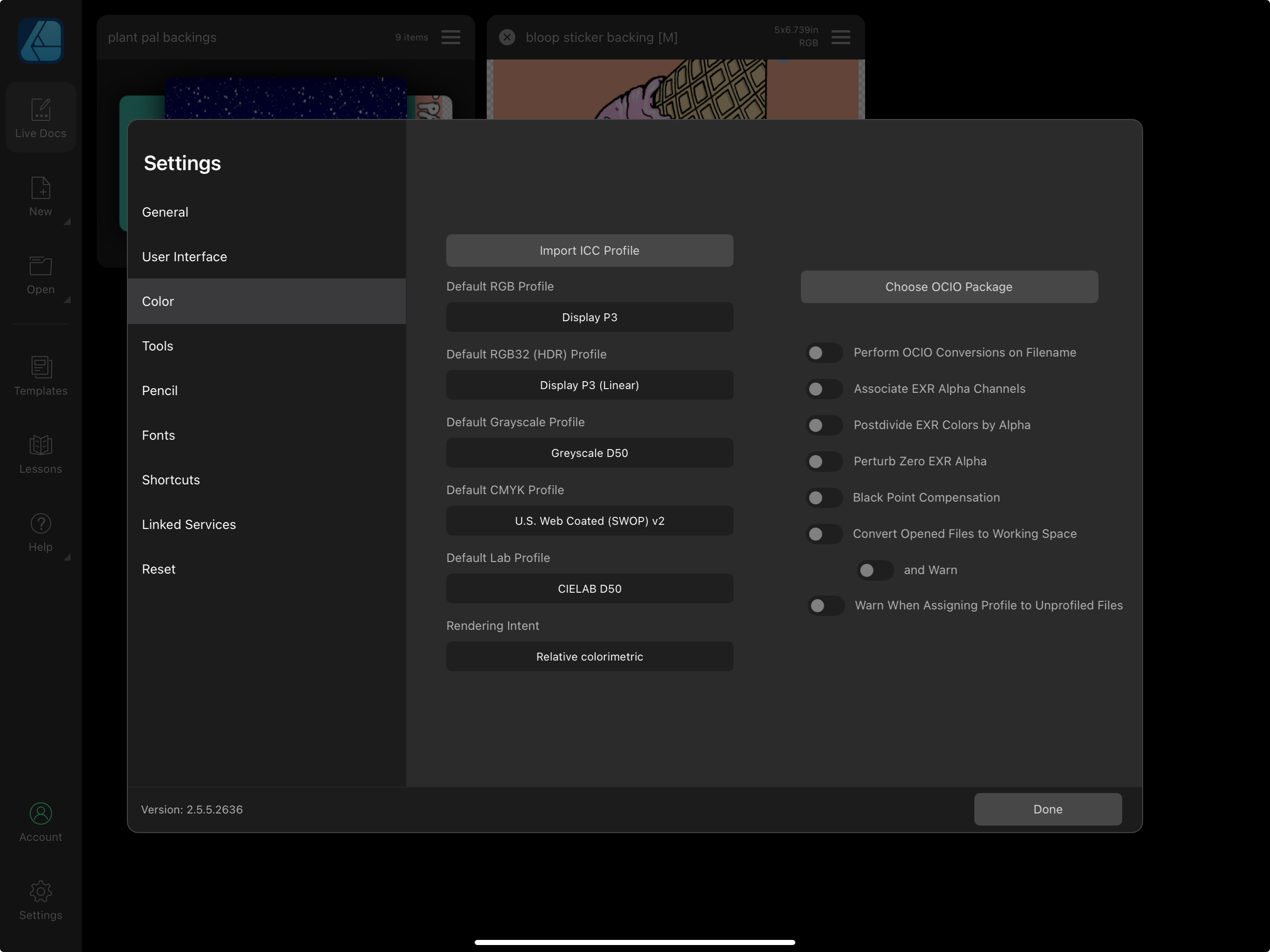Open the Display P3 (Linear) HDR profile dropdown

point(589,385)
